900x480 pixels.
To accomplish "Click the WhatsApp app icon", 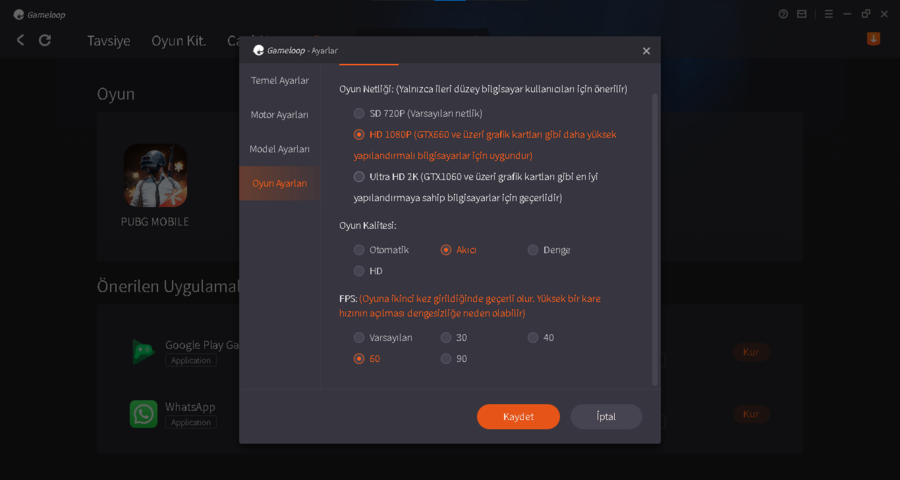I will click(143, 414).
